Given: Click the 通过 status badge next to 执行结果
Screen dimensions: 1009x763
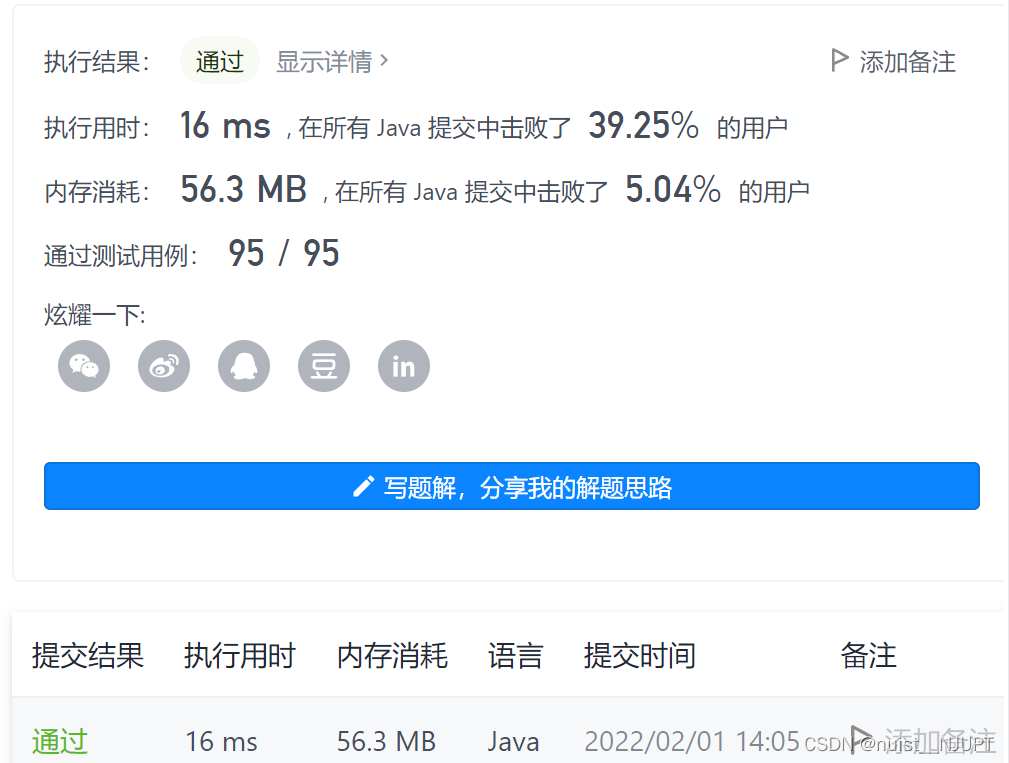Looking at the screenshot, I should point(219,61).
